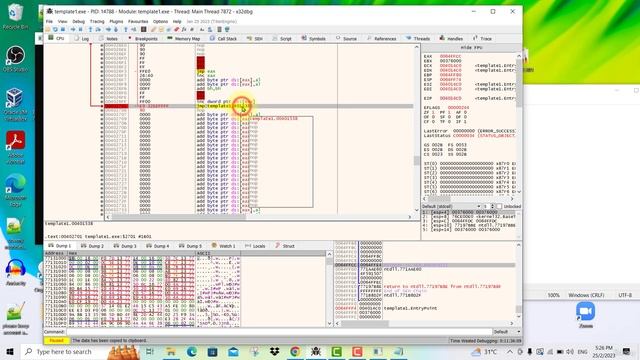Viewport: 640px width, 360px height.
Task: Toggle the Unlocked checkbox under registers
Action: (x=500, y=207)
